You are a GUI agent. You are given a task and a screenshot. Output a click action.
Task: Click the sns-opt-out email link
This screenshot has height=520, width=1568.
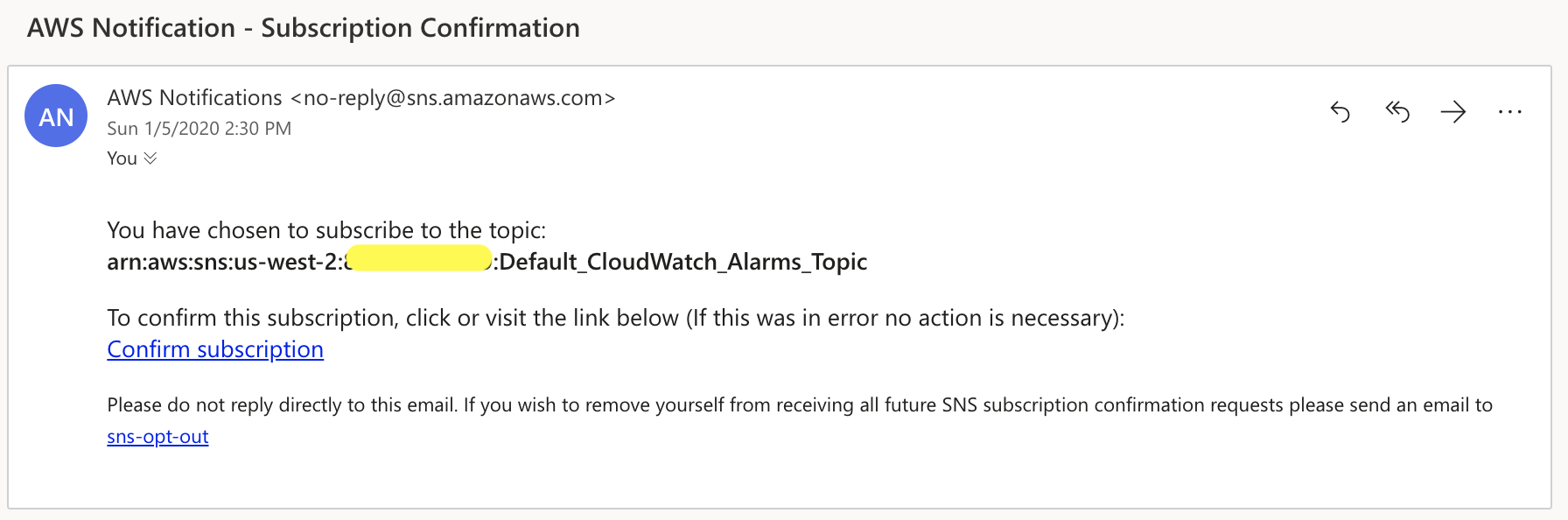point(157,436)
